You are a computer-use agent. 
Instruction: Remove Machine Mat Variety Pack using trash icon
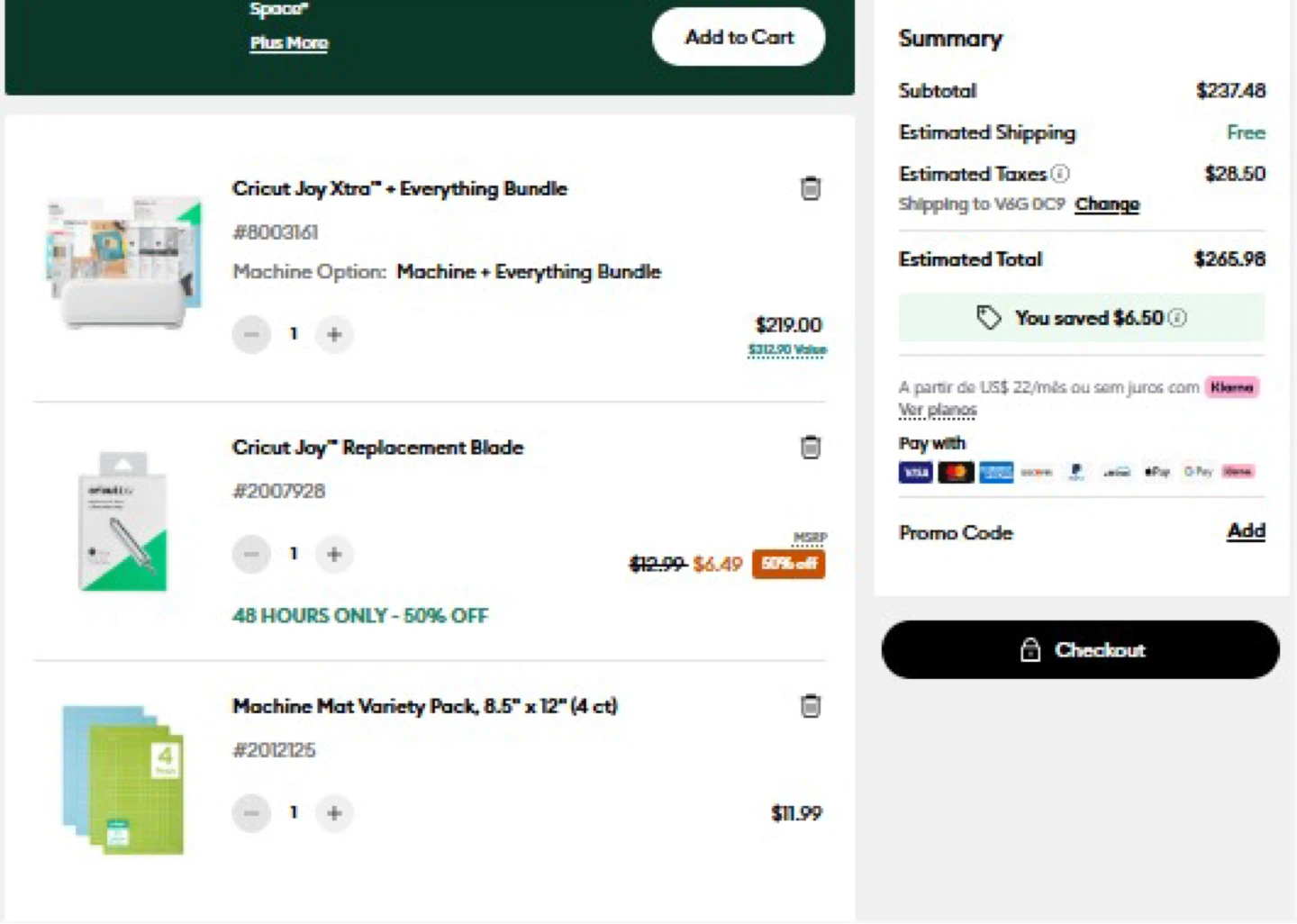point(811,705)
